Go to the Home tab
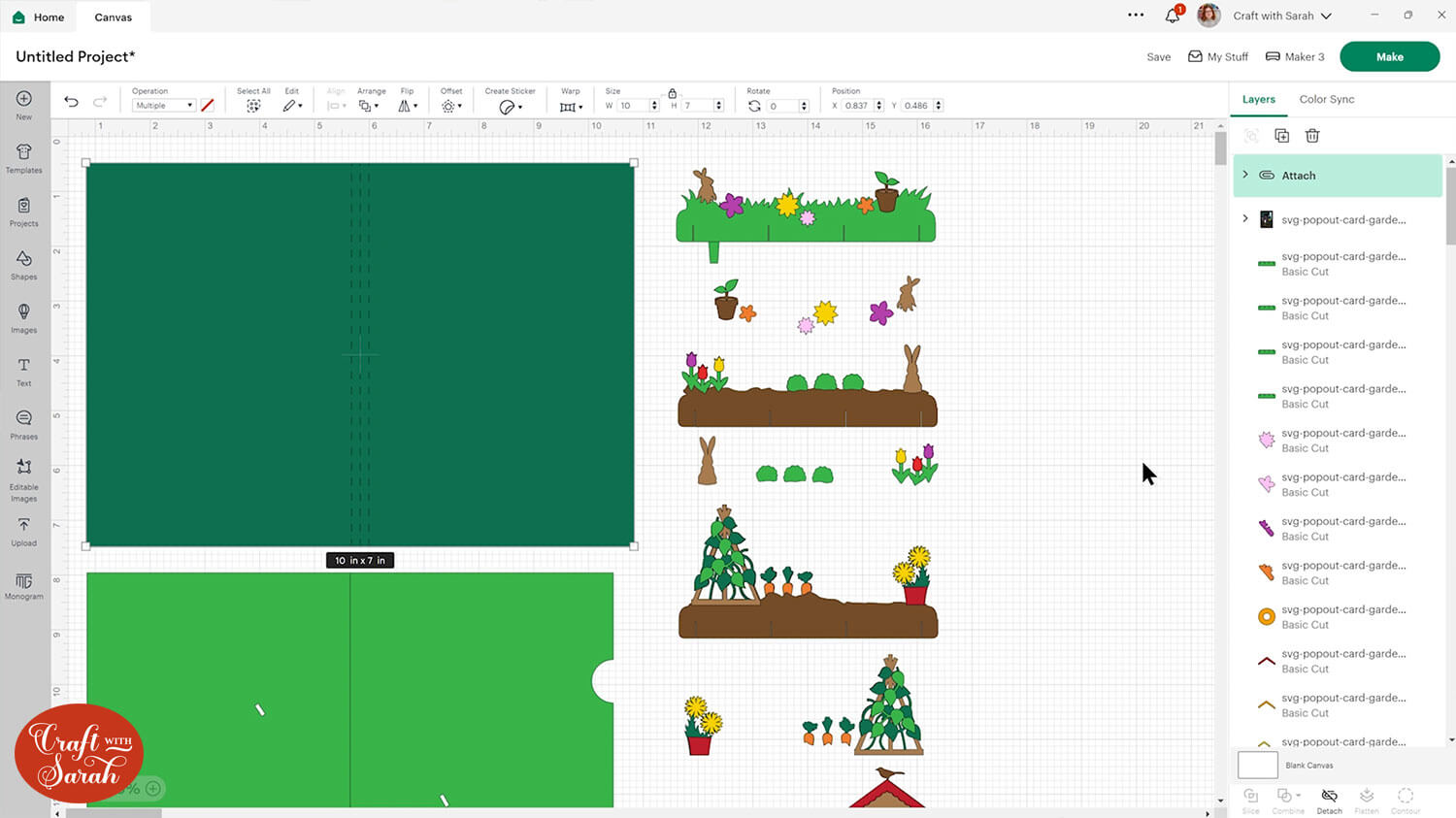The width and height of the screenshot is (1456, 818). tap(39, 16)
